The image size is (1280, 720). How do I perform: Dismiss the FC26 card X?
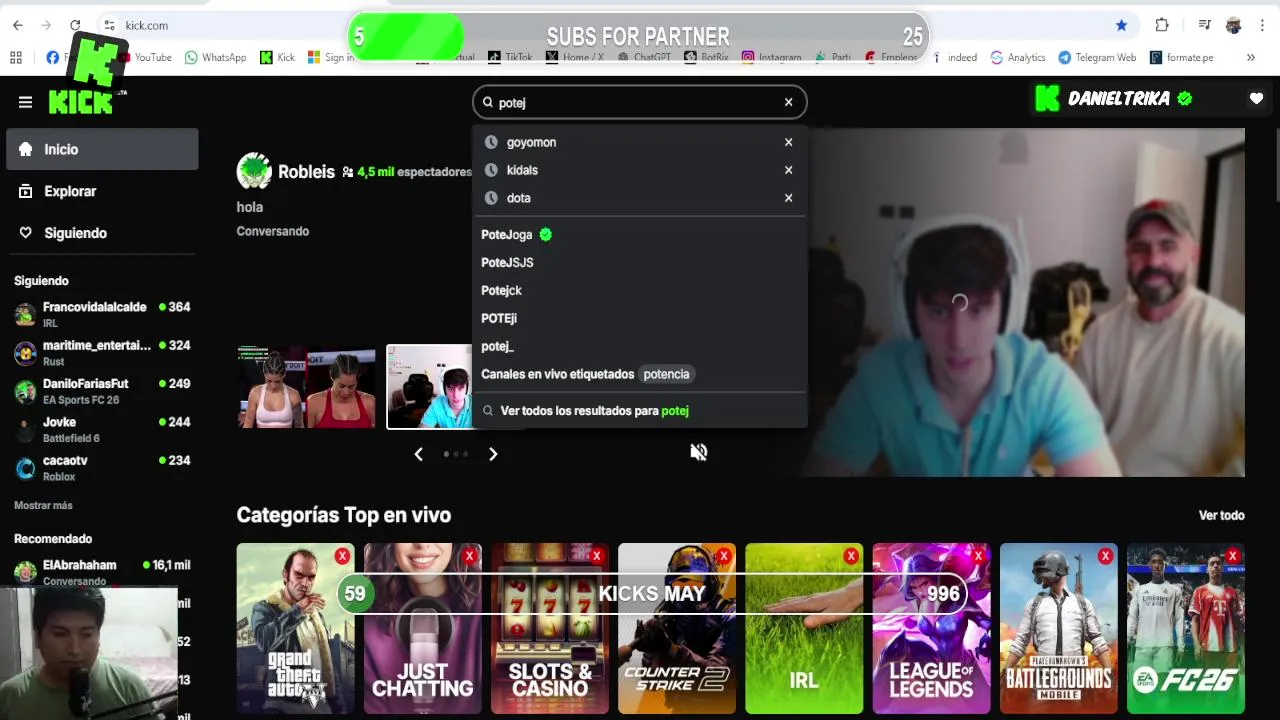click(x=1232, y=556)
